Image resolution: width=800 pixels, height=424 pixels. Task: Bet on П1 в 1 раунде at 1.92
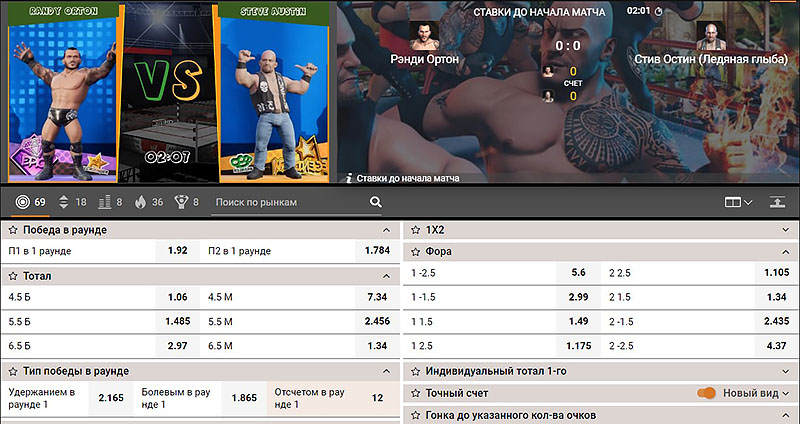(x=177, y=250)
